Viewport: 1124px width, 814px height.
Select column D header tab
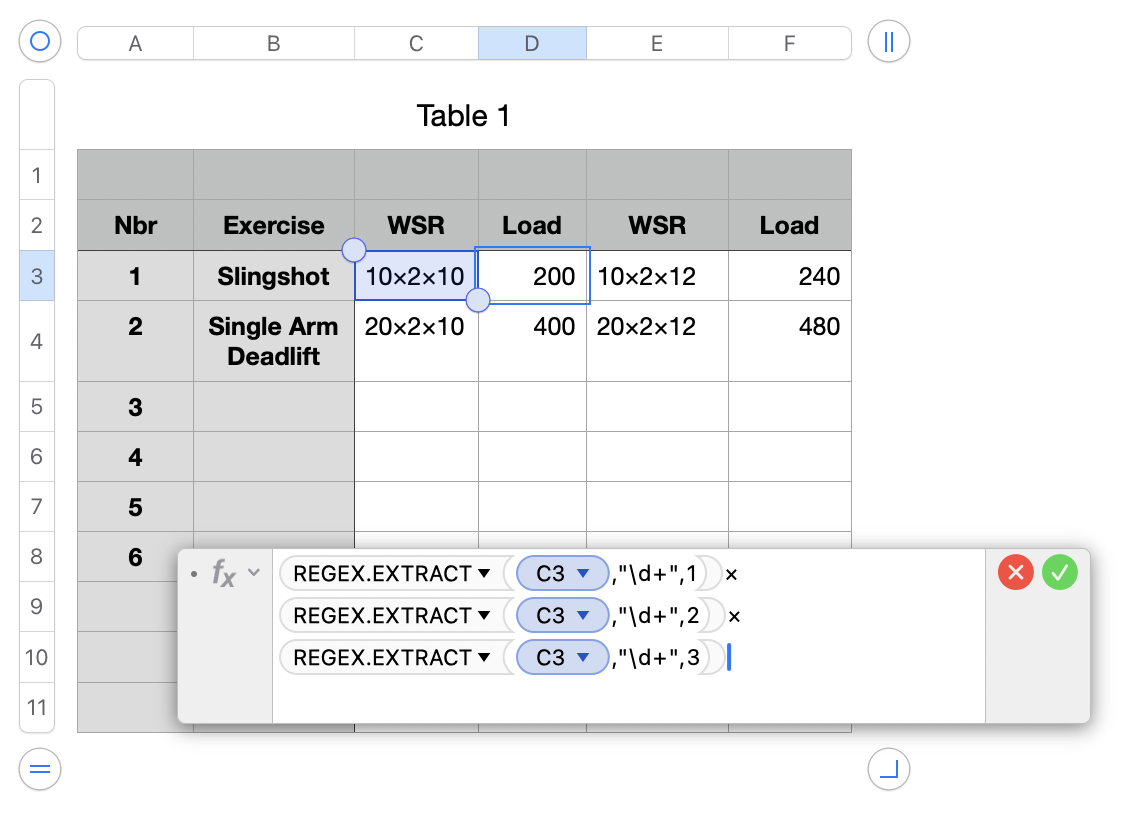(532, 43)
